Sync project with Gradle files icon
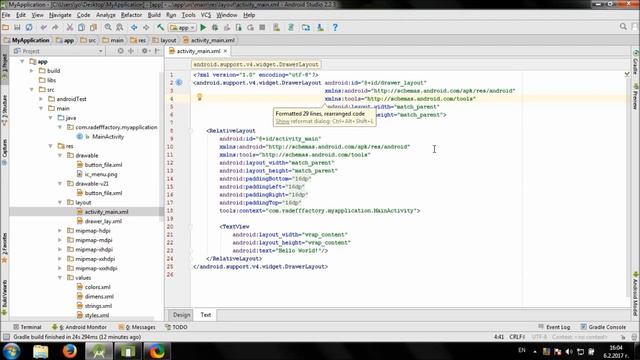640x360 pixels. (x=291, y=27)
